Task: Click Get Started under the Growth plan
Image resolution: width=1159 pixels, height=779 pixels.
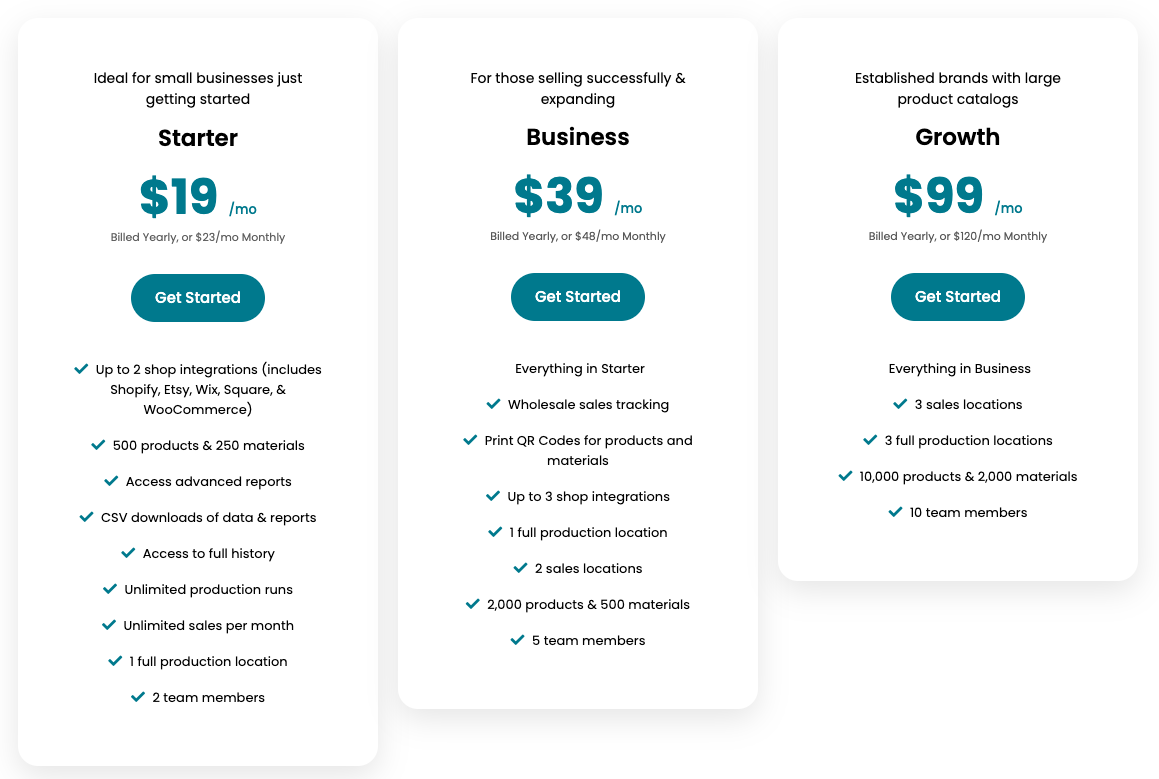Action: point(957,296)
